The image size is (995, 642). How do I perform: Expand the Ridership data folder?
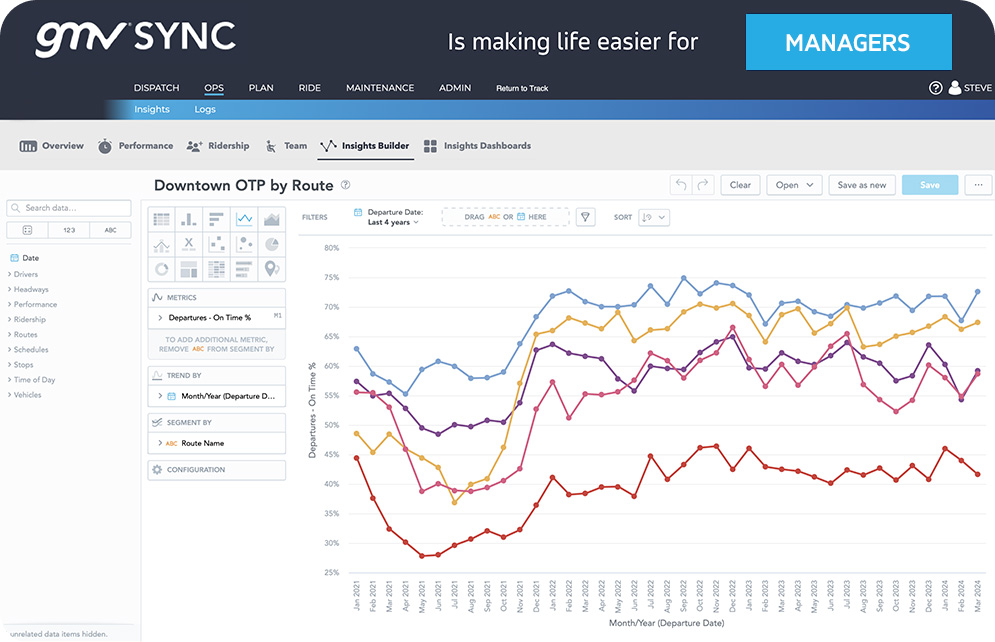[x=30, y=319]
